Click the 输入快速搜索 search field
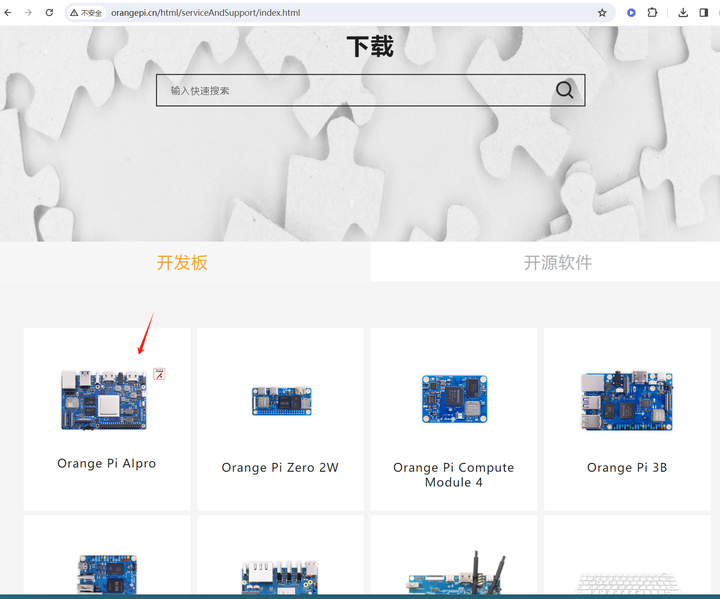720x599 pixels. 370,90
